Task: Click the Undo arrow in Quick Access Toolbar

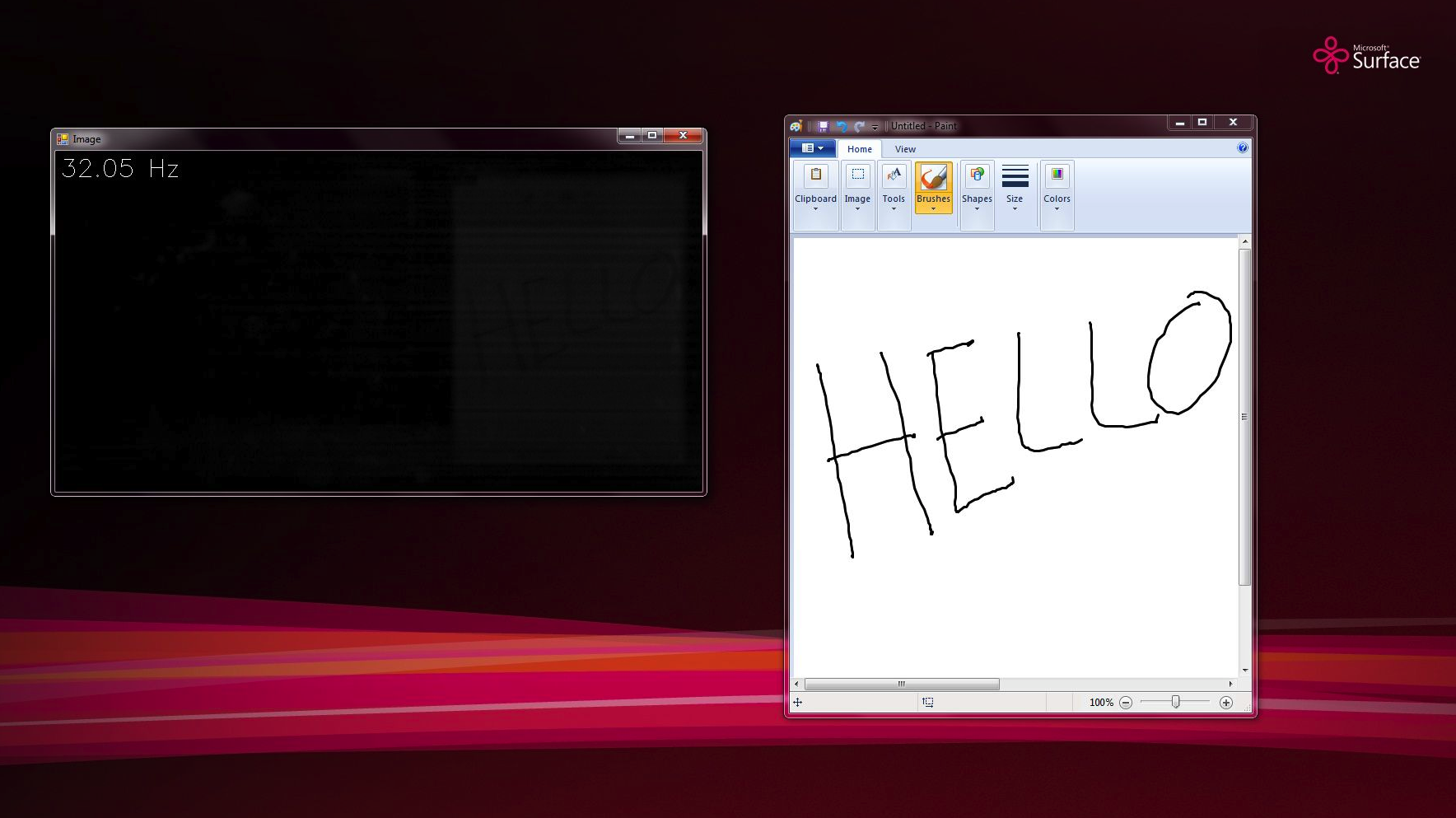Action: (x=841, y=126)
